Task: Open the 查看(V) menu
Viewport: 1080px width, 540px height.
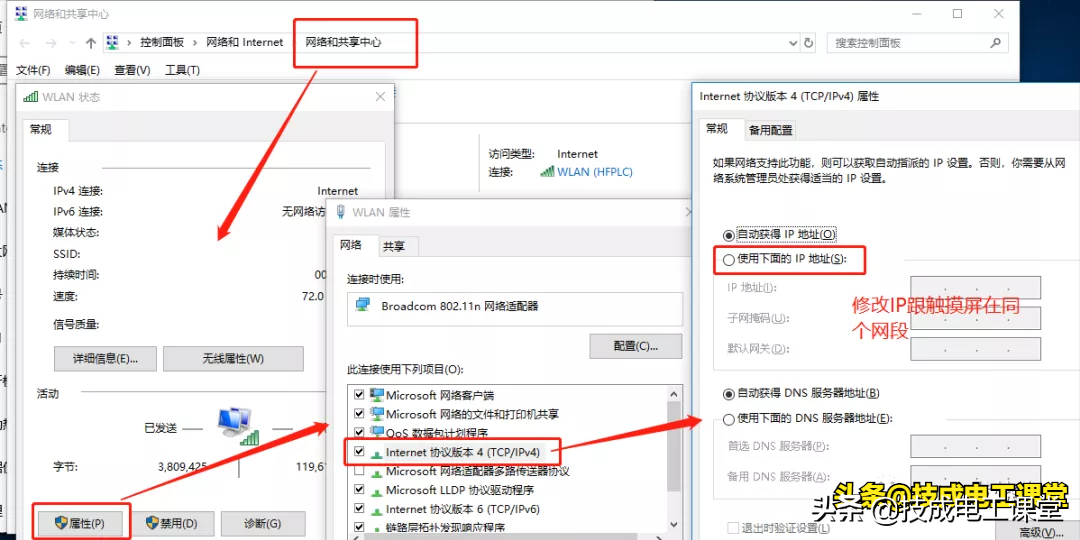Action: pos(132,70)
